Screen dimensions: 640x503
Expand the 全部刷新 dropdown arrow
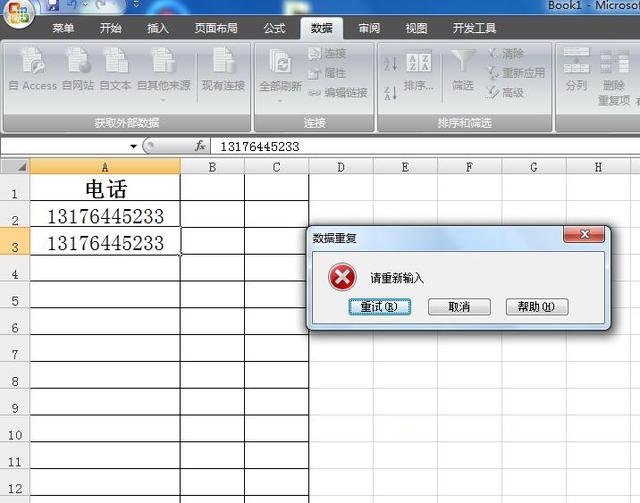[280, 100]
